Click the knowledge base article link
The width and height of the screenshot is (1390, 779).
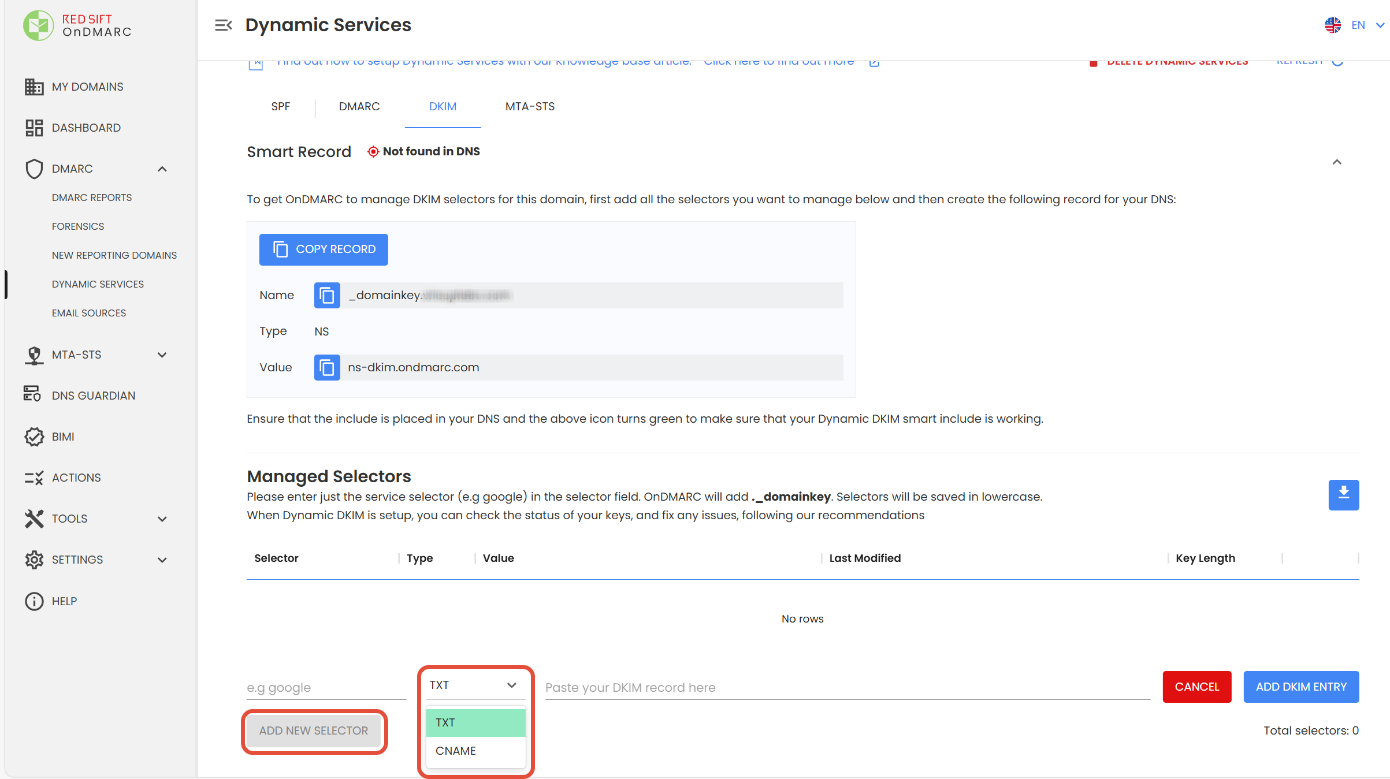point(778,62)
